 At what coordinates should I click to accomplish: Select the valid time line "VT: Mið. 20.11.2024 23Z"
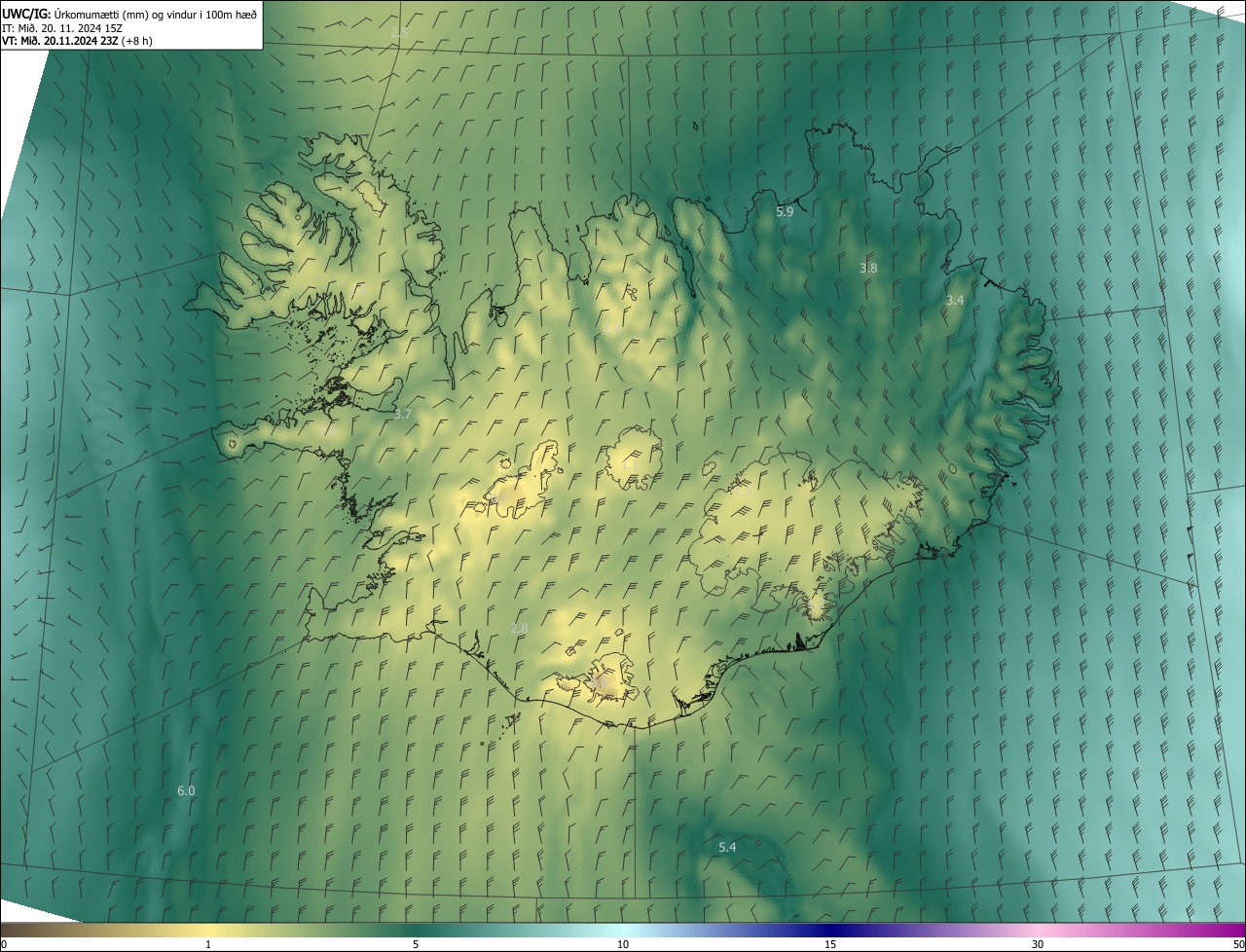(60, 41)
